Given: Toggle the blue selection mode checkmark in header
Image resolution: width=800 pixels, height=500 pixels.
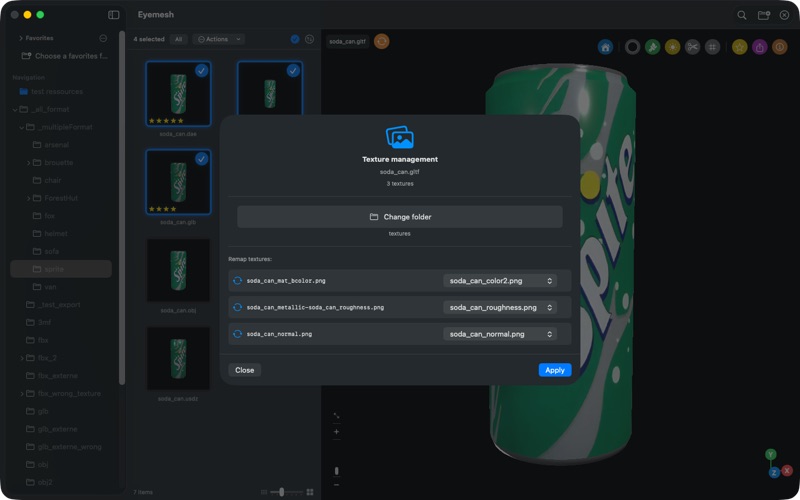Looking at the screenshot, I should tap(295, 39).
